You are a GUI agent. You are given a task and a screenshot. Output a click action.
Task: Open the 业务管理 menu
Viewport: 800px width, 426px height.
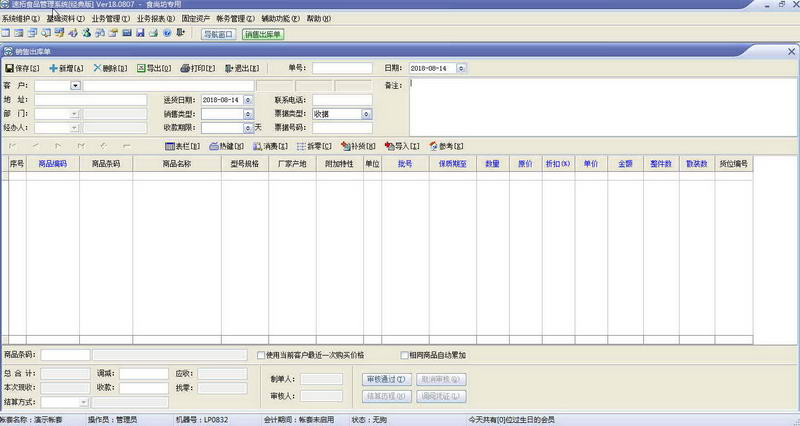coord(111,18)
